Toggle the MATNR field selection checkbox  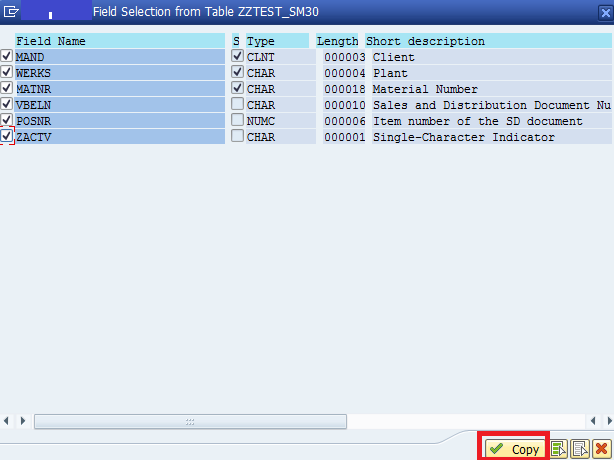(7, 88)
